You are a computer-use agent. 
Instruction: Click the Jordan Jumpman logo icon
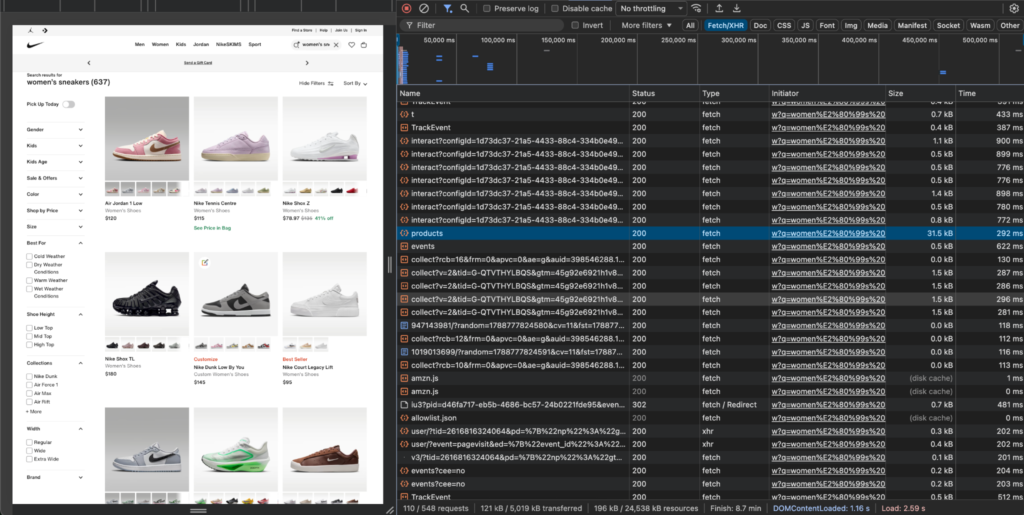point(31,30)
